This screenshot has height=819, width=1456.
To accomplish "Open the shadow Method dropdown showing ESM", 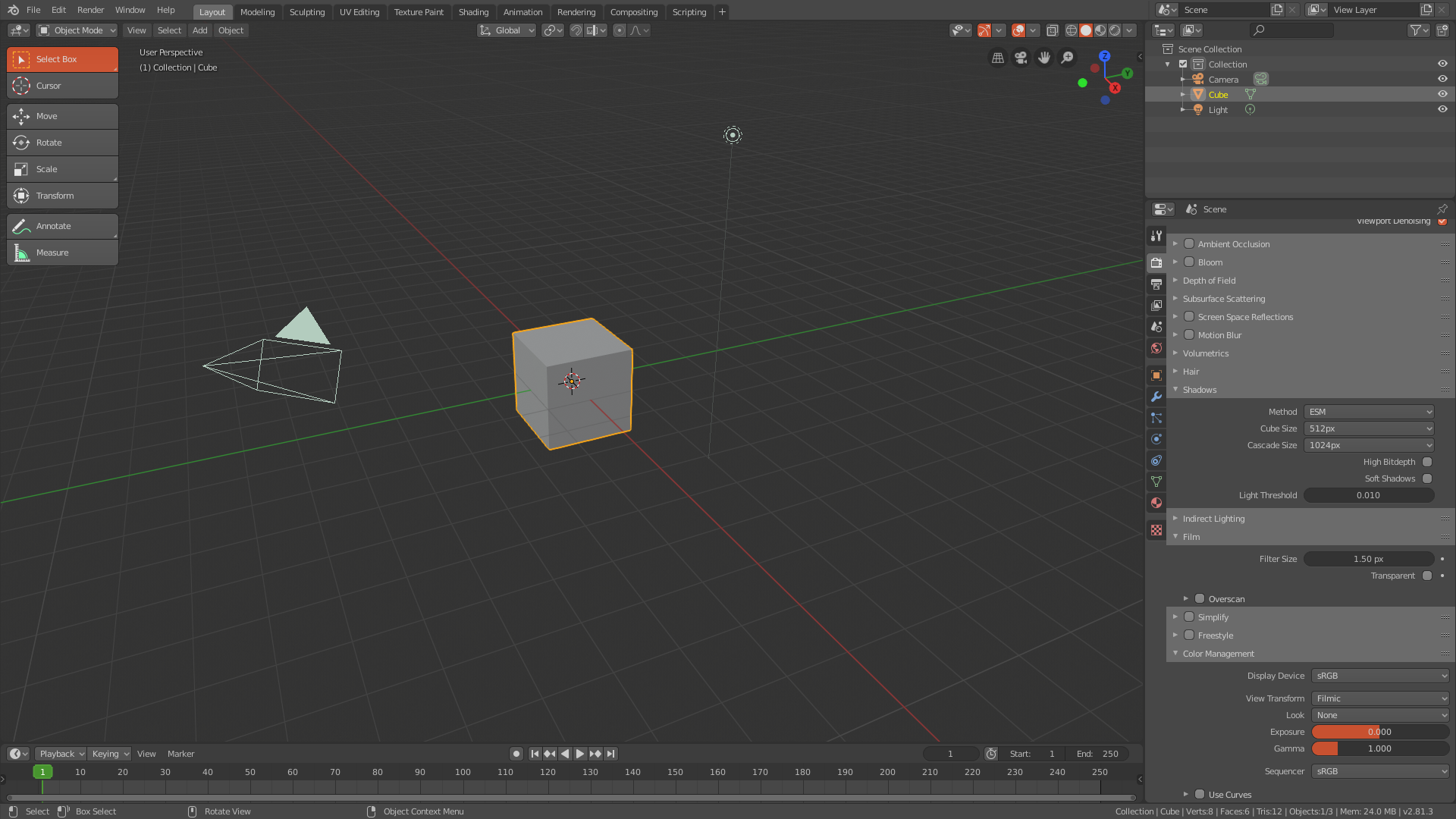I will tap(1368, 411).
